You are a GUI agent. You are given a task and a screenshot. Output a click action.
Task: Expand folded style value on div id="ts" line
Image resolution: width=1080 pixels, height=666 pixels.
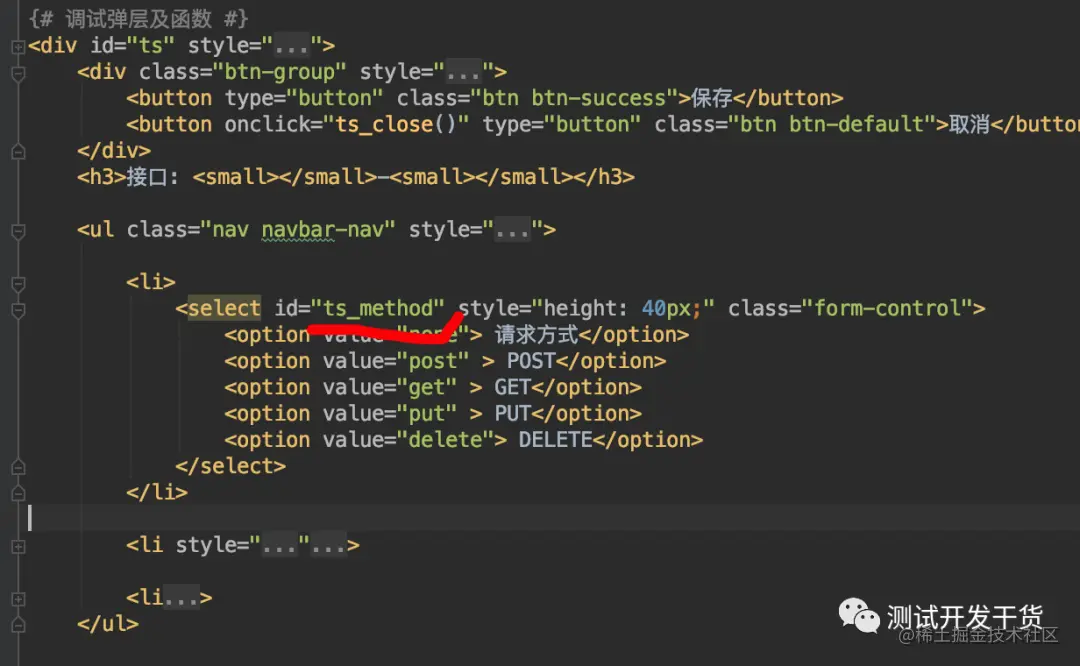coord(291,46)
